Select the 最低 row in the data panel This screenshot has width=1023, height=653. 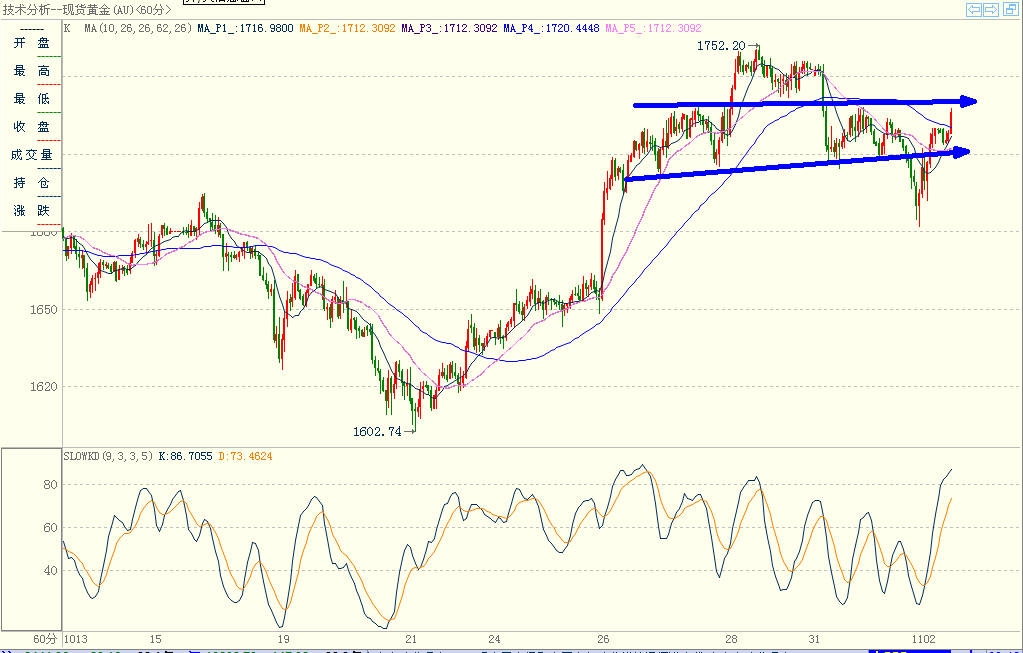[x=31, y=99]
